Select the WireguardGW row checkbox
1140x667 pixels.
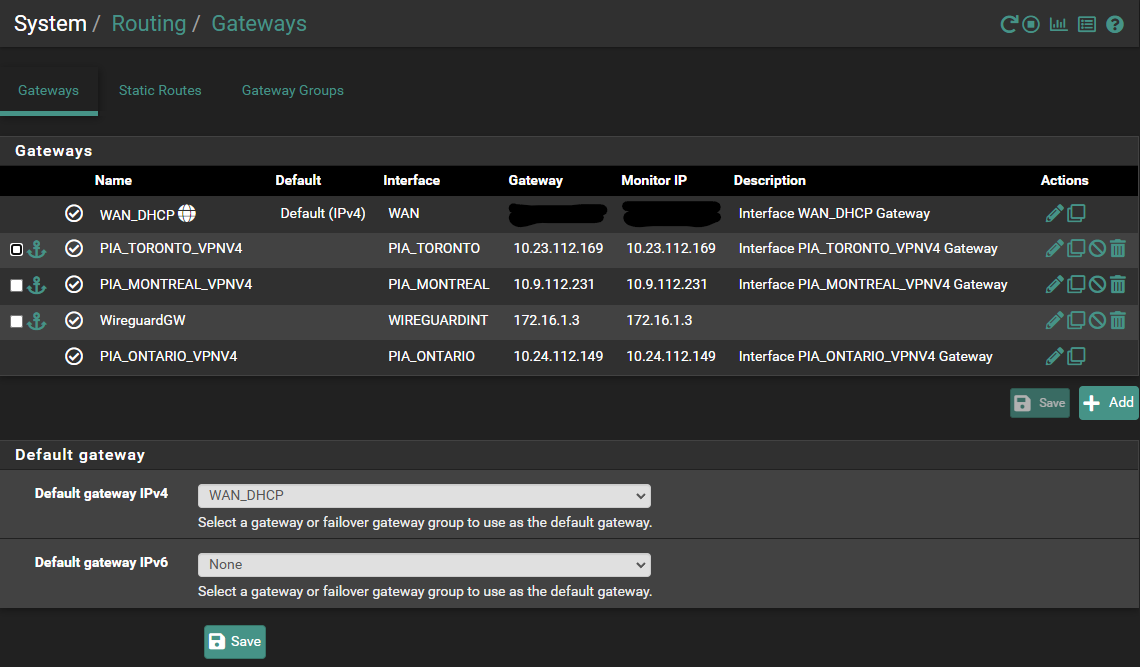tap(17, 321)
